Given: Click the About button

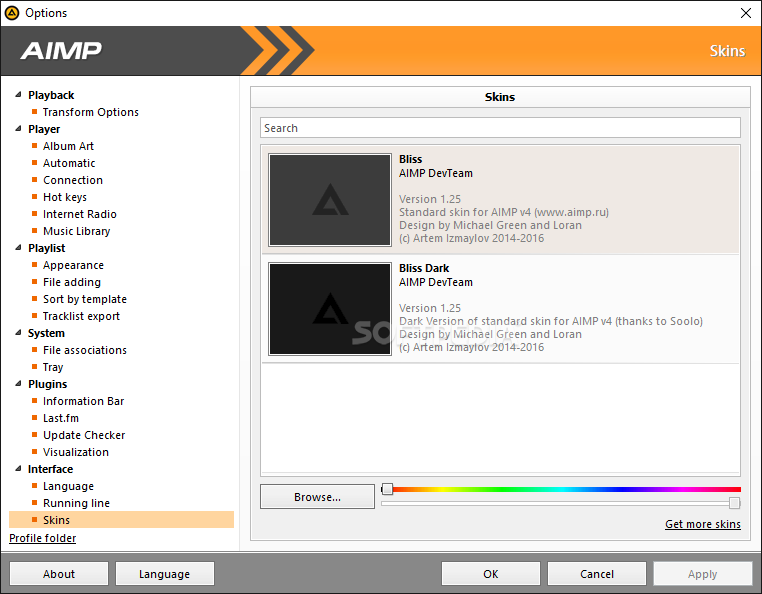Looking at the screenshot, I should 59,574.
